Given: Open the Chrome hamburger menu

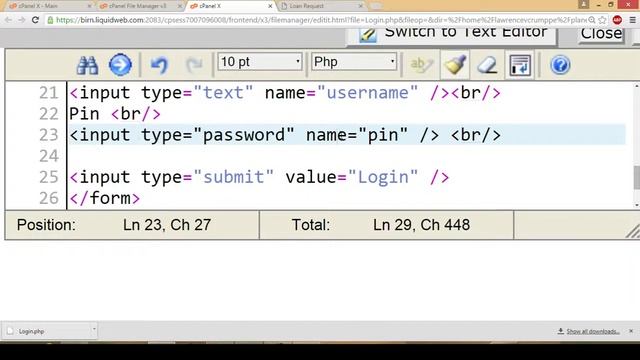Looking at the screenshot, I should [x=632, y=20].
